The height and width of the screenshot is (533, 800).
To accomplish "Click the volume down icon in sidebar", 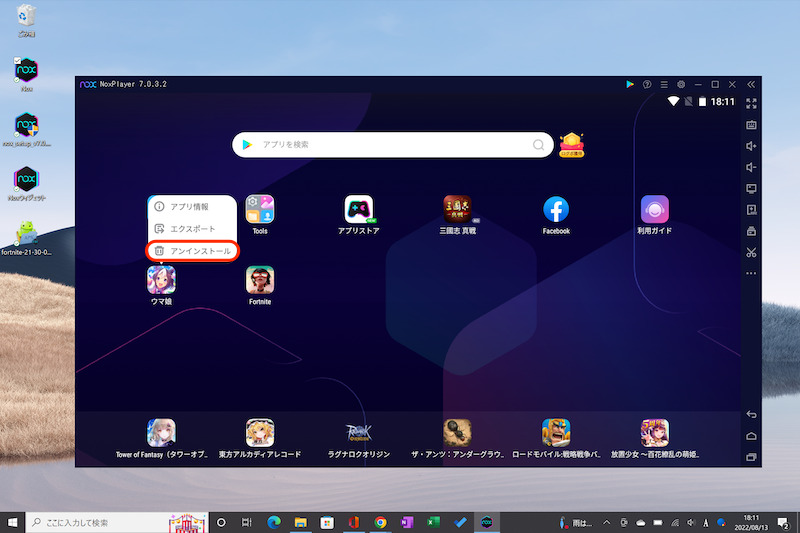I will click(x=751, y=167).
